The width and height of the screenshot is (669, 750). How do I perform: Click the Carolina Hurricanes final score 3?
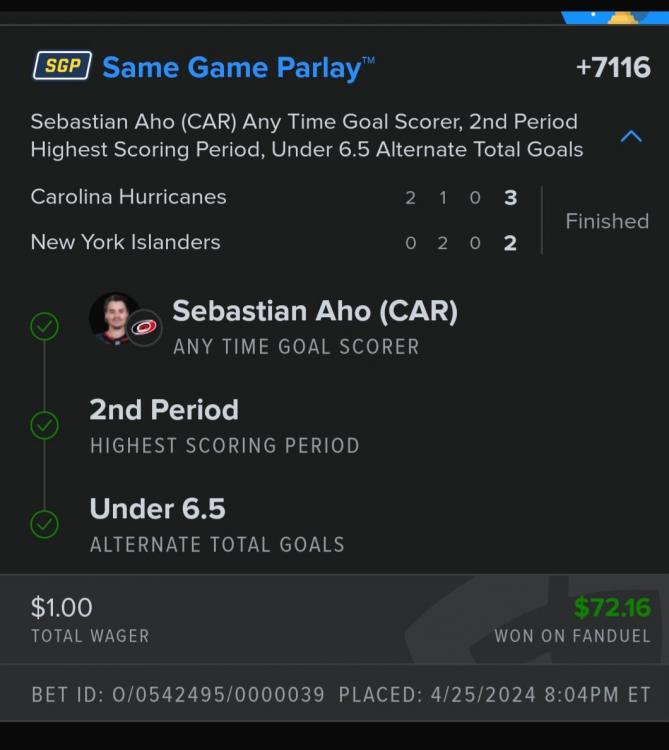click(510, 197)
